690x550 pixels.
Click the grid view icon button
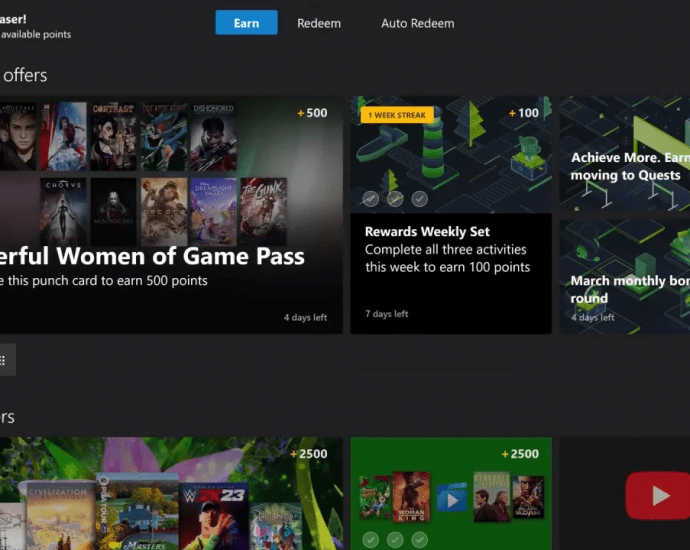[x=5, y=360]
